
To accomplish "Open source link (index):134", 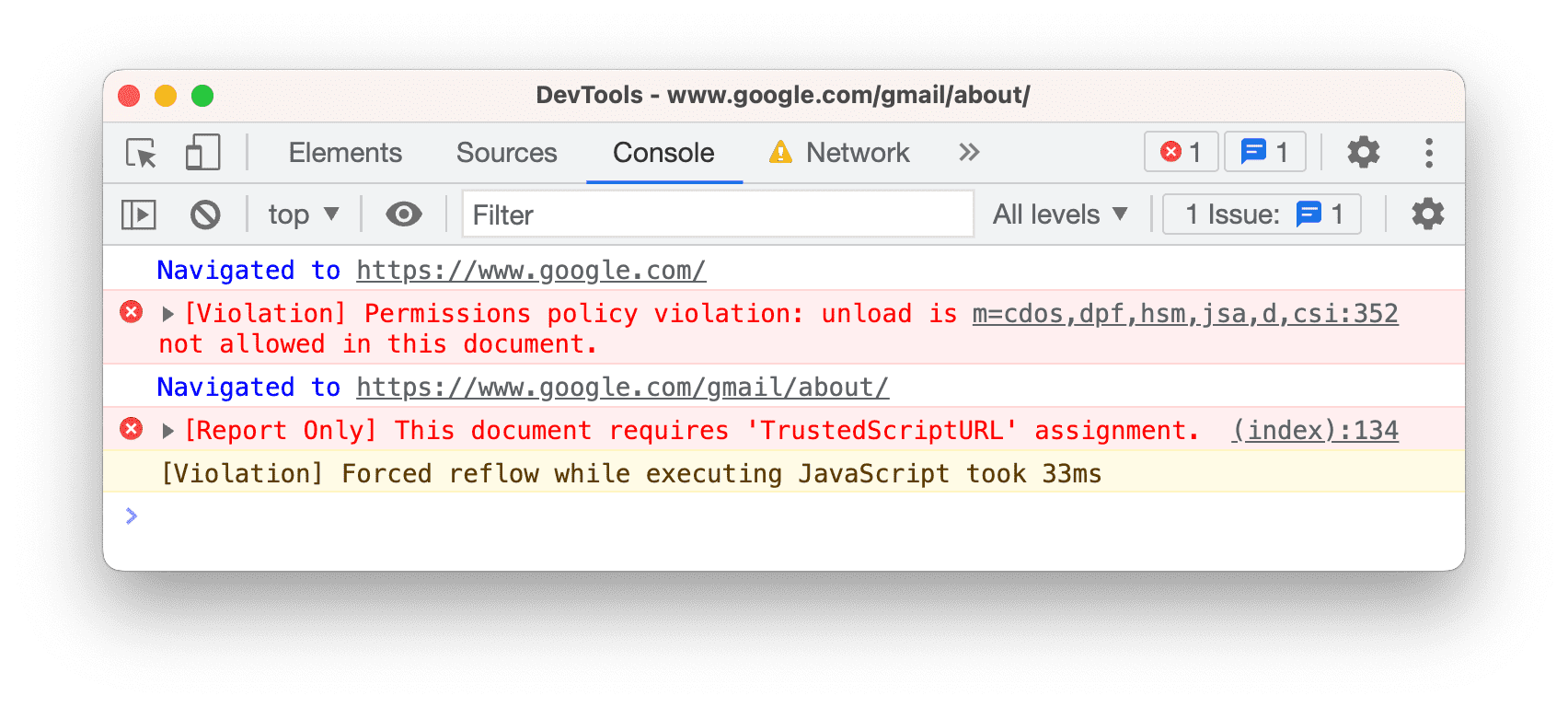I will point(1314,430).
